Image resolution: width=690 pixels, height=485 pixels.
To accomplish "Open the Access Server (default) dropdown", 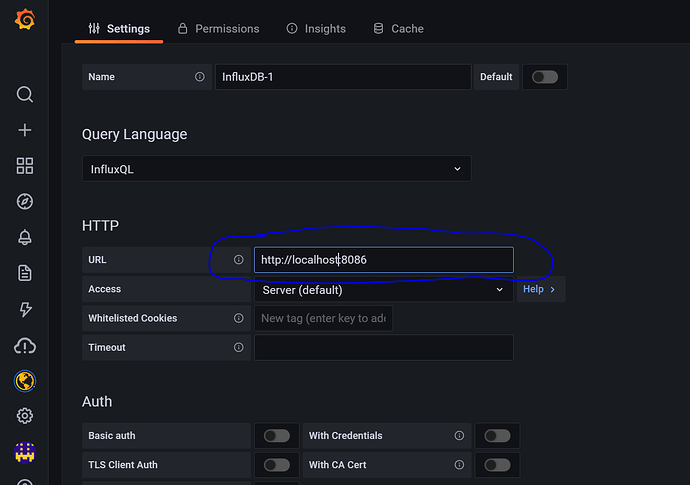I will click(x=383, y=290).
